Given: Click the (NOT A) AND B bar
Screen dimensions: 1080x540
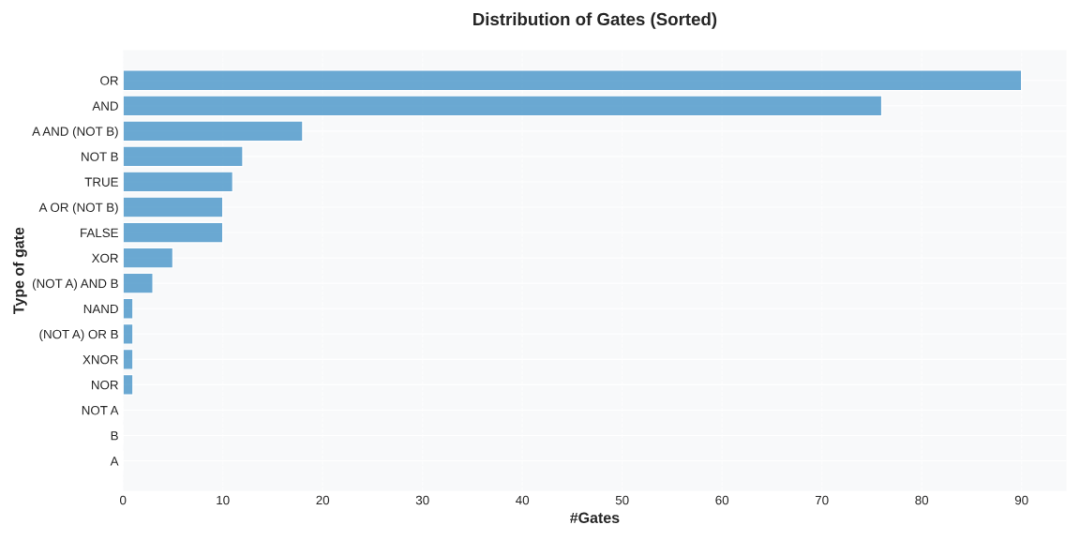Looking at the screenshot, I should (x=137, y=283).
